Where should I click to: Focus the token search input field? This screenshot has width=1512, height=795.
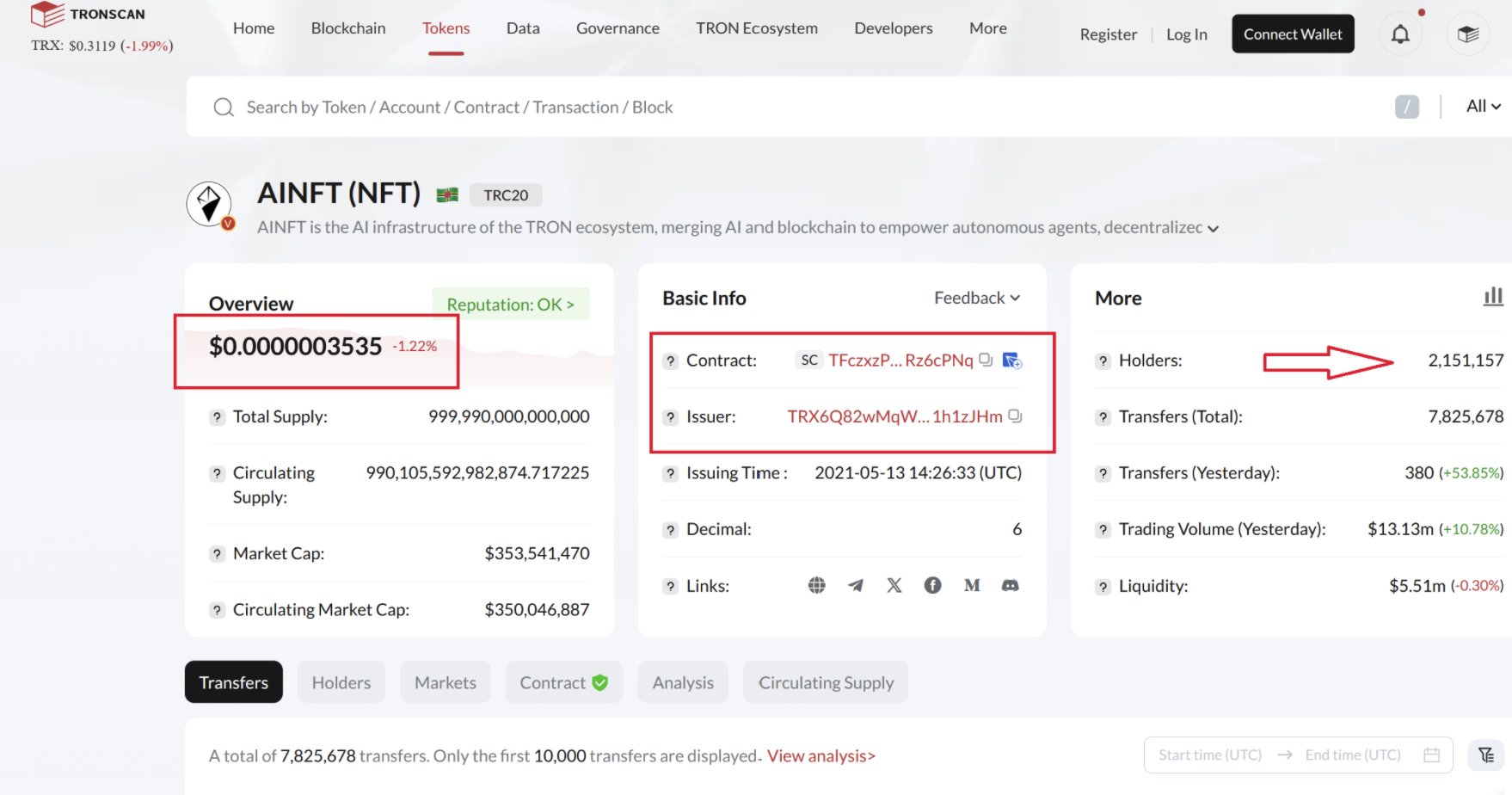coord(774,107)
